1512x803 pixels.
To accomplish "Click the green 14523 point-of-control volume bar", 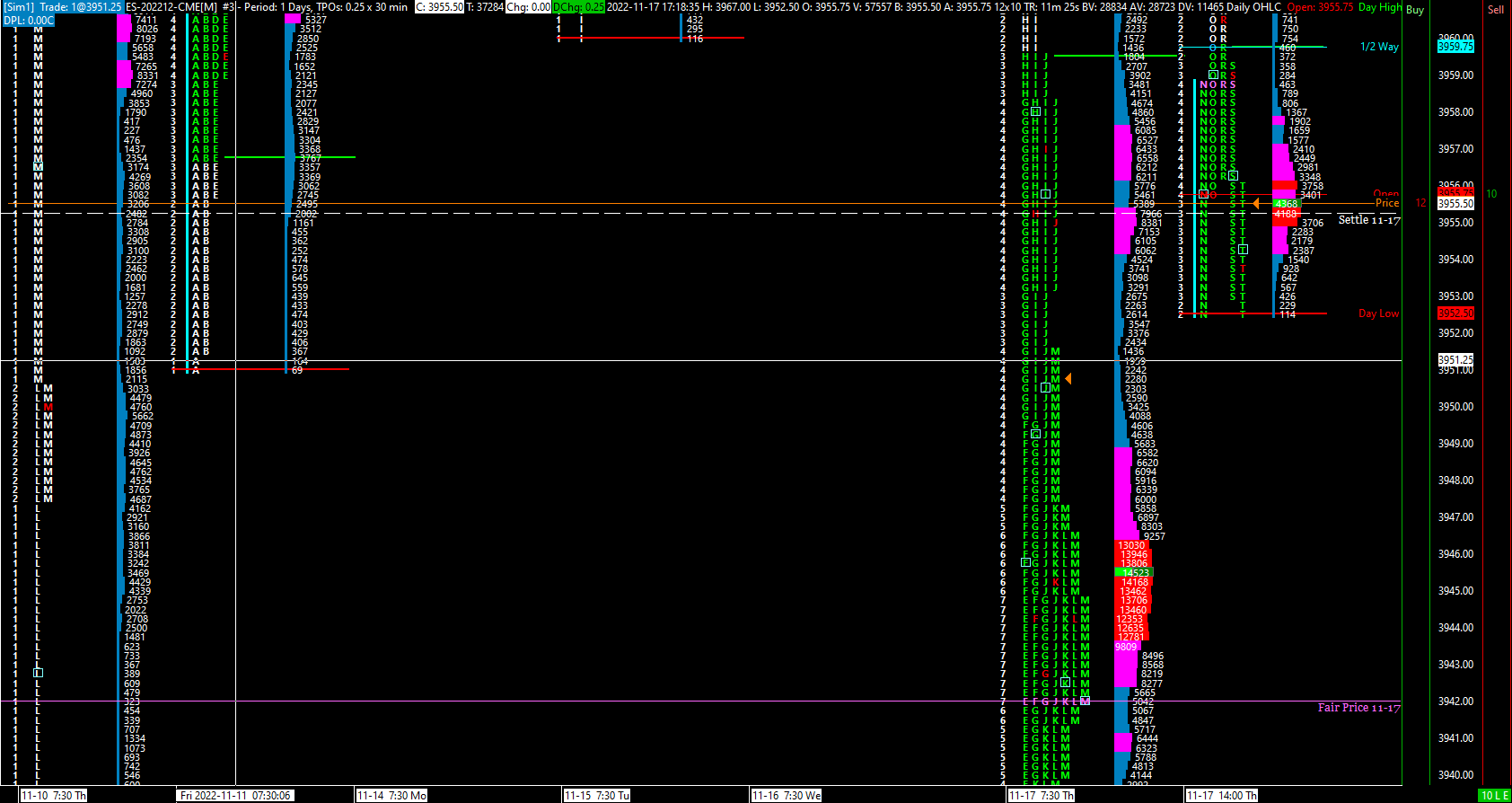I will pos(1132,573).
